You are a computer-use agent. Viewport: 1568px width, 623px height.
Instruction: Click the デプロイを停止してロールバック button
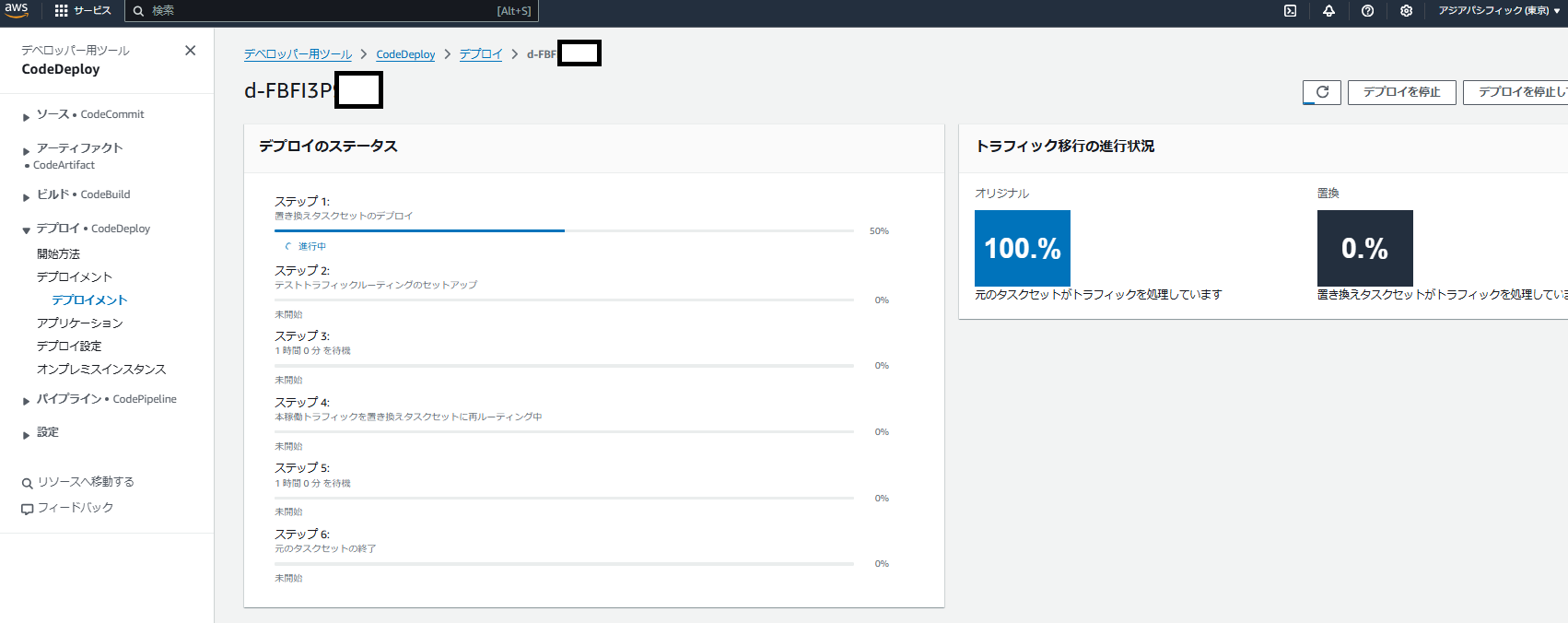1515,92
